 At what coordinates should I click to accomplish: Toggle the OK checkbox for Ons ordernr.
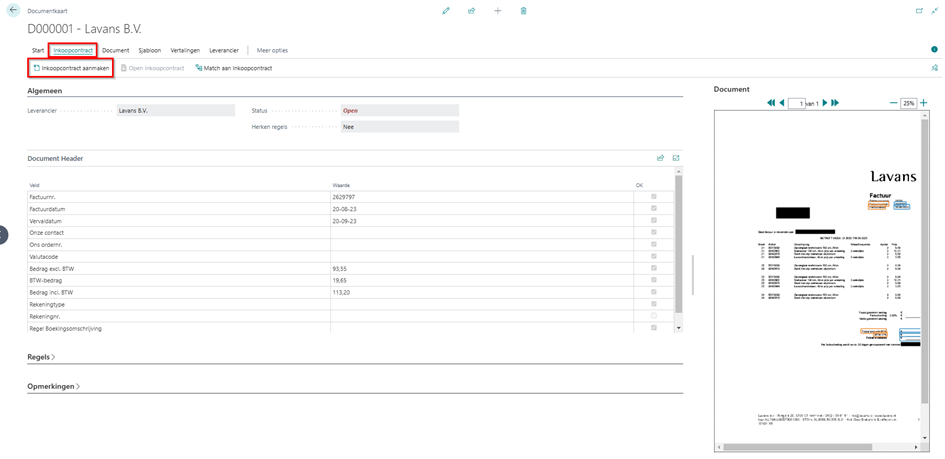coord(654,244)
